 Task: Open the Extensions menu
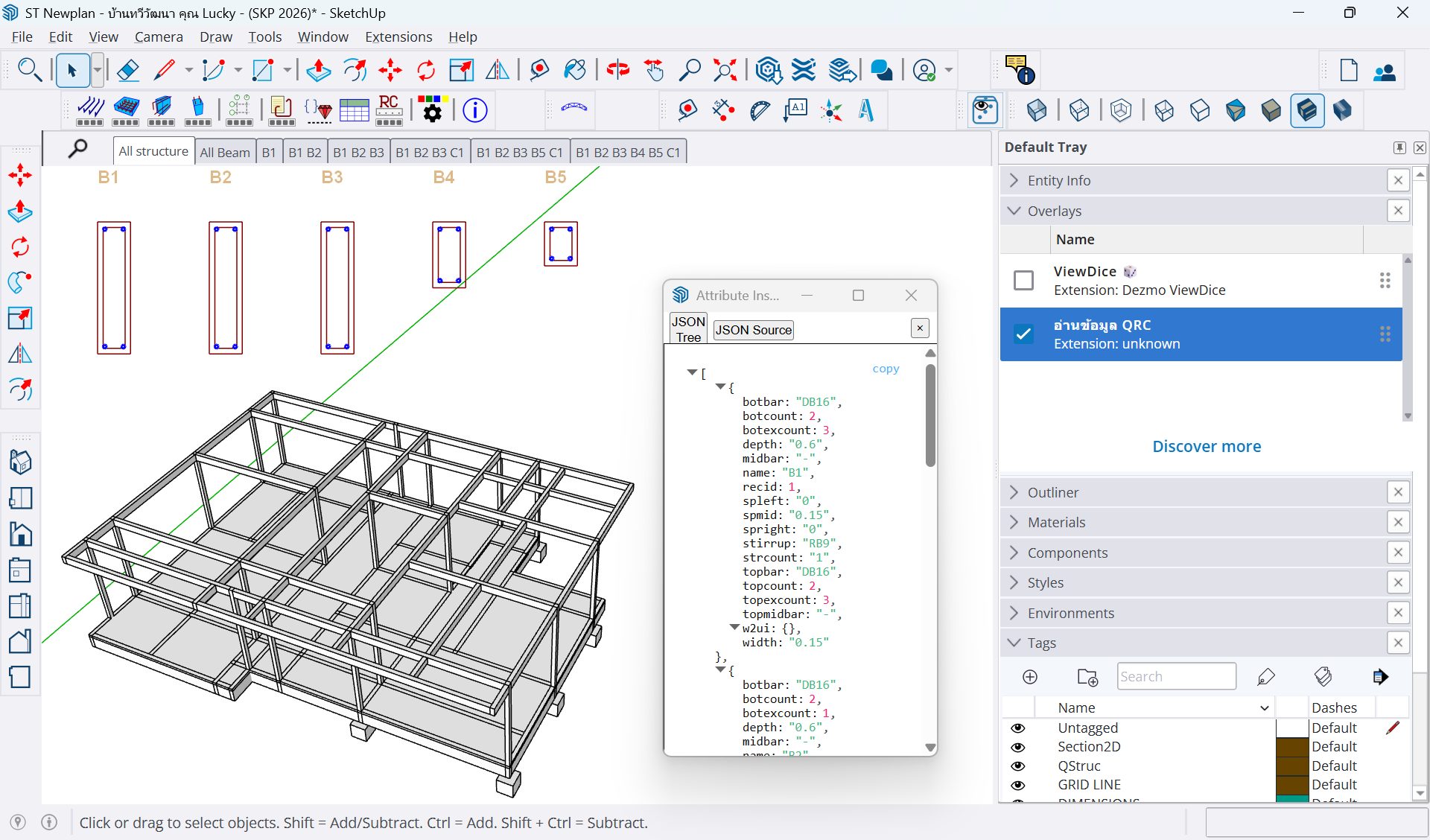click(398, 36)
